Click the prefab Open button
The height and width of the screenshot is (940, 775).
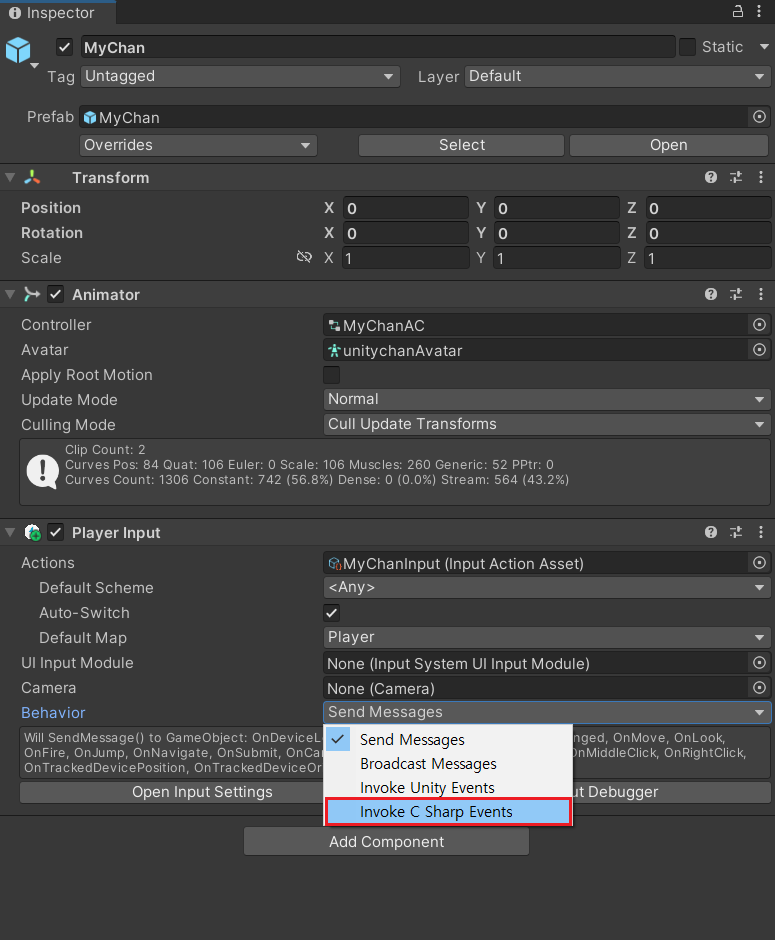pyautogui.click(x=669, y=145)
